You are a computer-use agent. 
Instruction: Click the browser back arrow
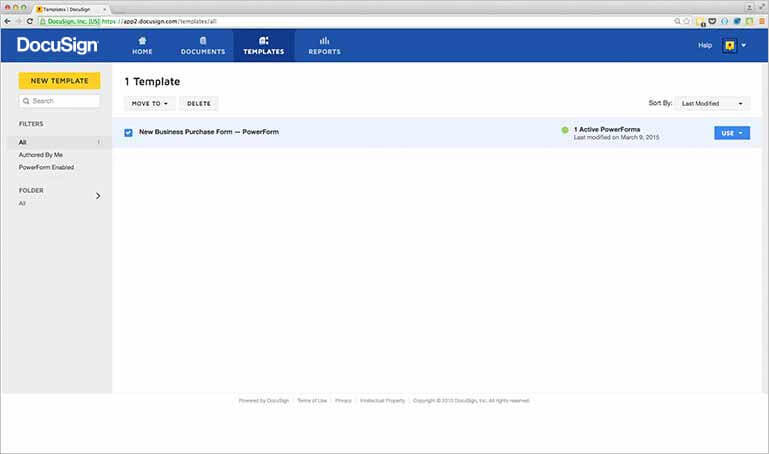[x=7, y=20]
